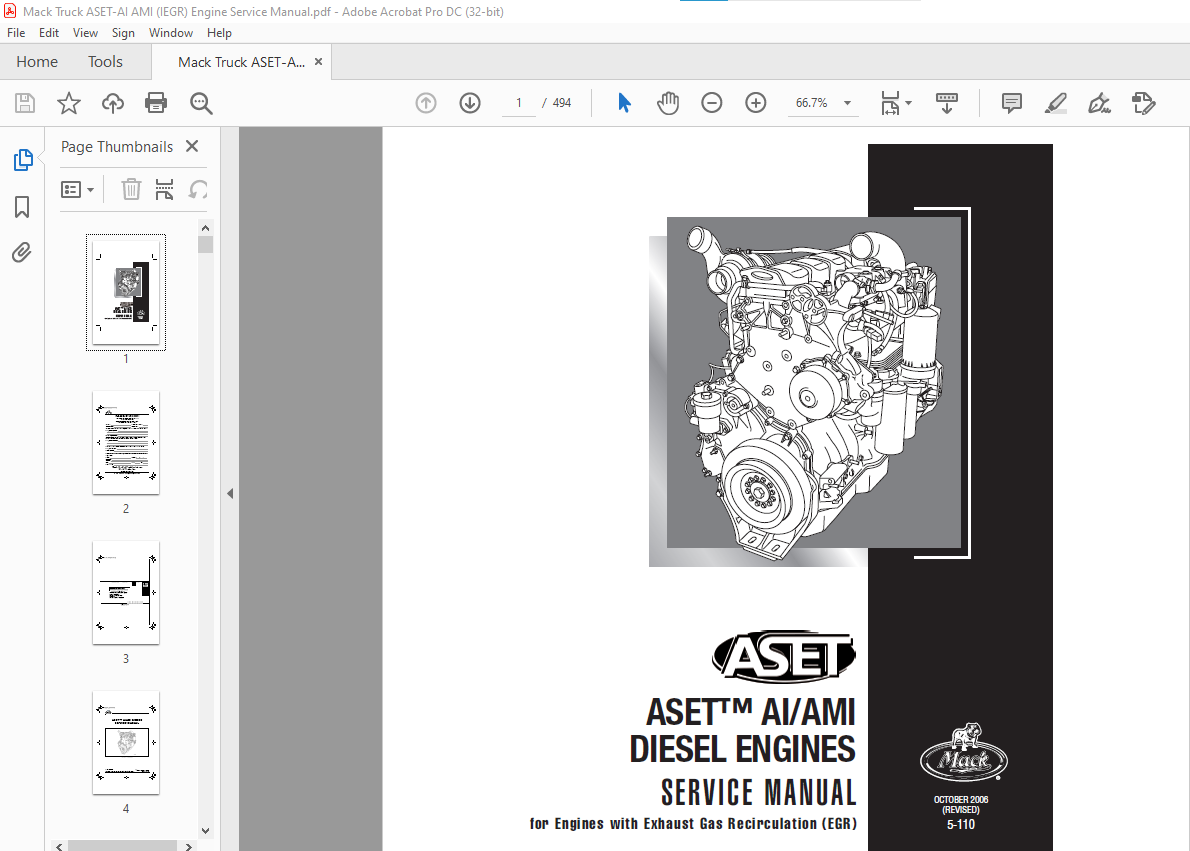Screen dimensions: 1190x851
Task: Activate the Selection arrow tool
Action: point(624,102)
